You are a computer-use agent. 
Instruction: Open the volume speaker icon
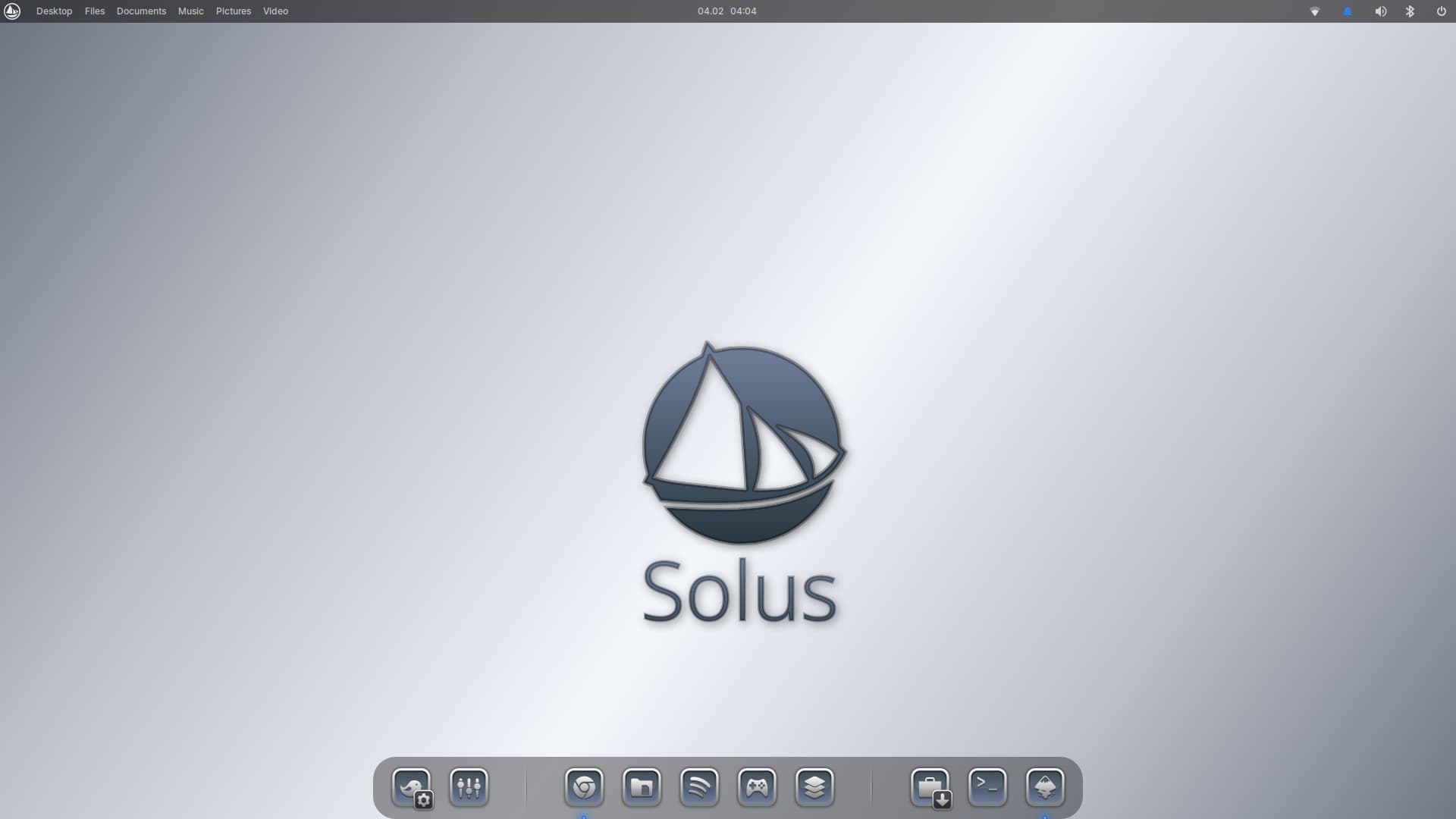pyautogui.click(x=1381, y=11)
